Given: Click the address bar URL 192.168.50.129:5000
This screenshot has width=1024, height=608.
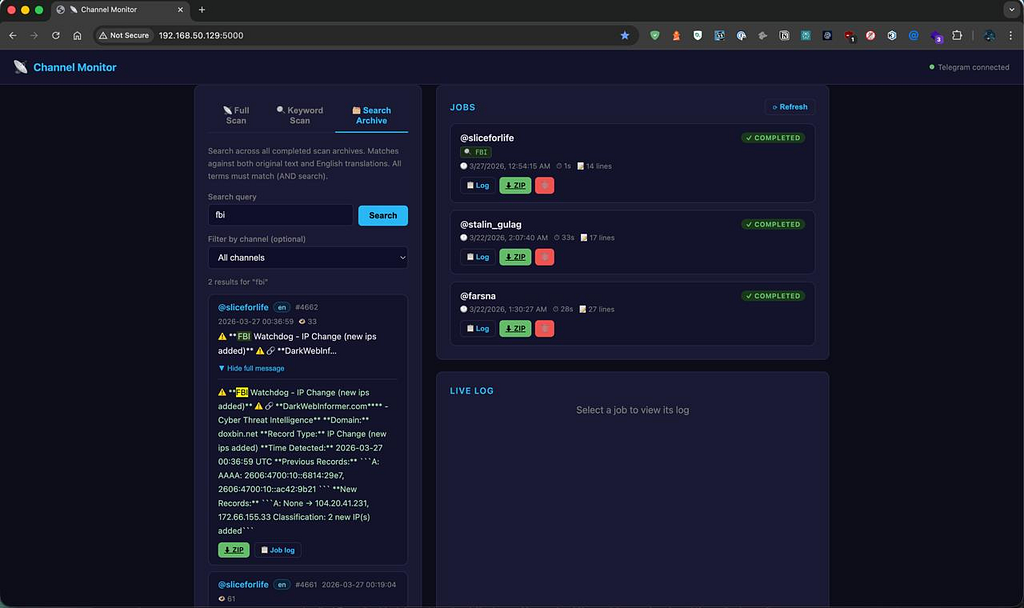Looking at the screenshot, I should [x=201, y=35].
